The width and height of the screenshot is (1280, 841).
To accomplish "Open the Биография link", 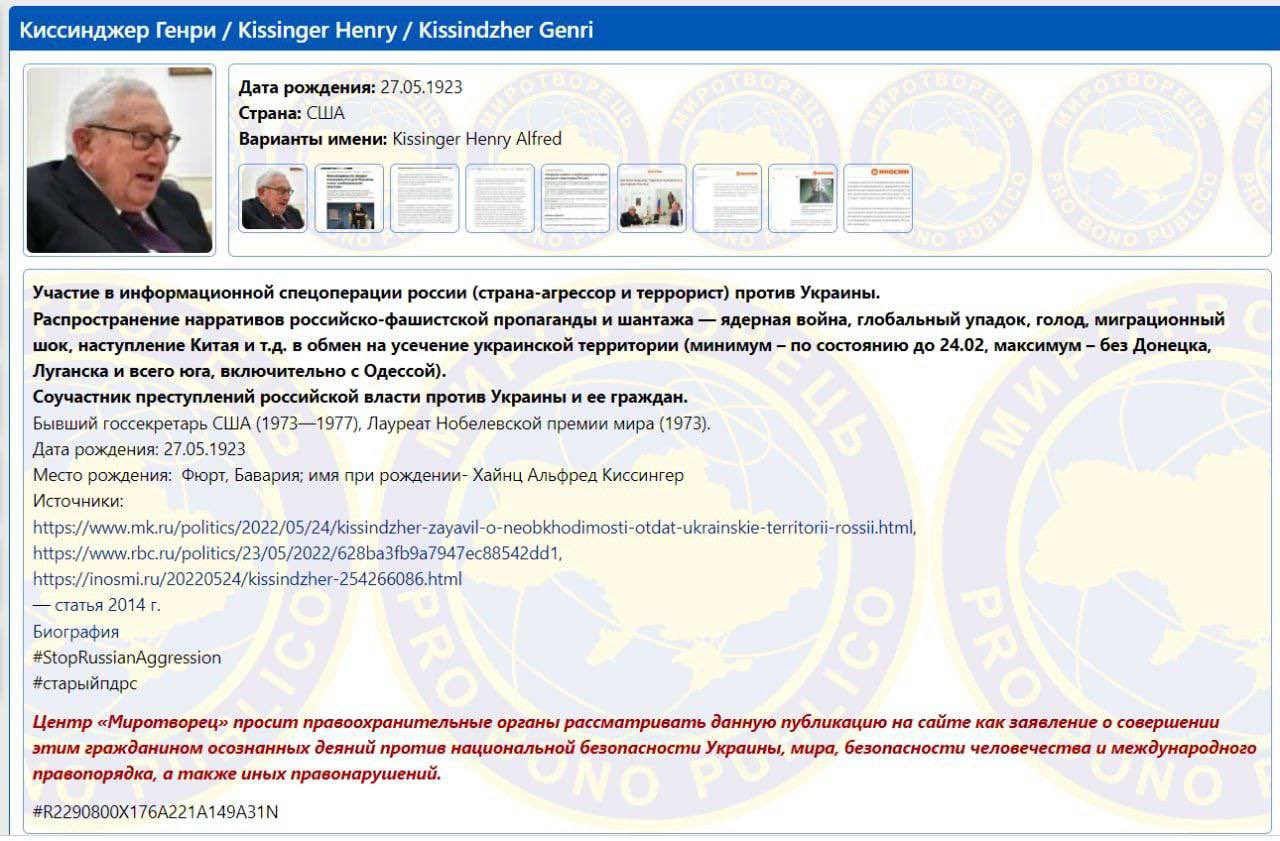I will (76, 632).
